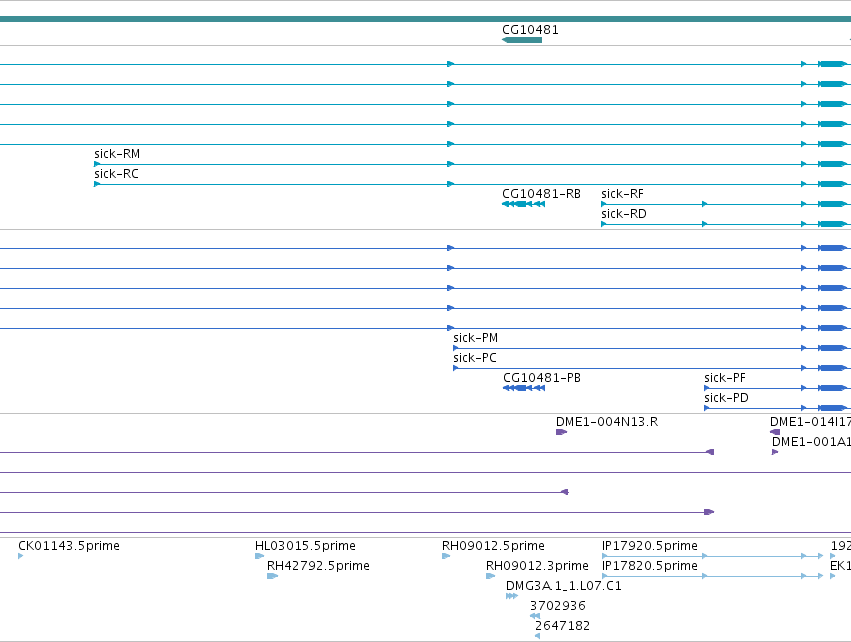Image resolution: width=851 pixels, height=642 pixels.
Task: Click the sick-PF feature start arrow
Action: [x=707, y=388]
